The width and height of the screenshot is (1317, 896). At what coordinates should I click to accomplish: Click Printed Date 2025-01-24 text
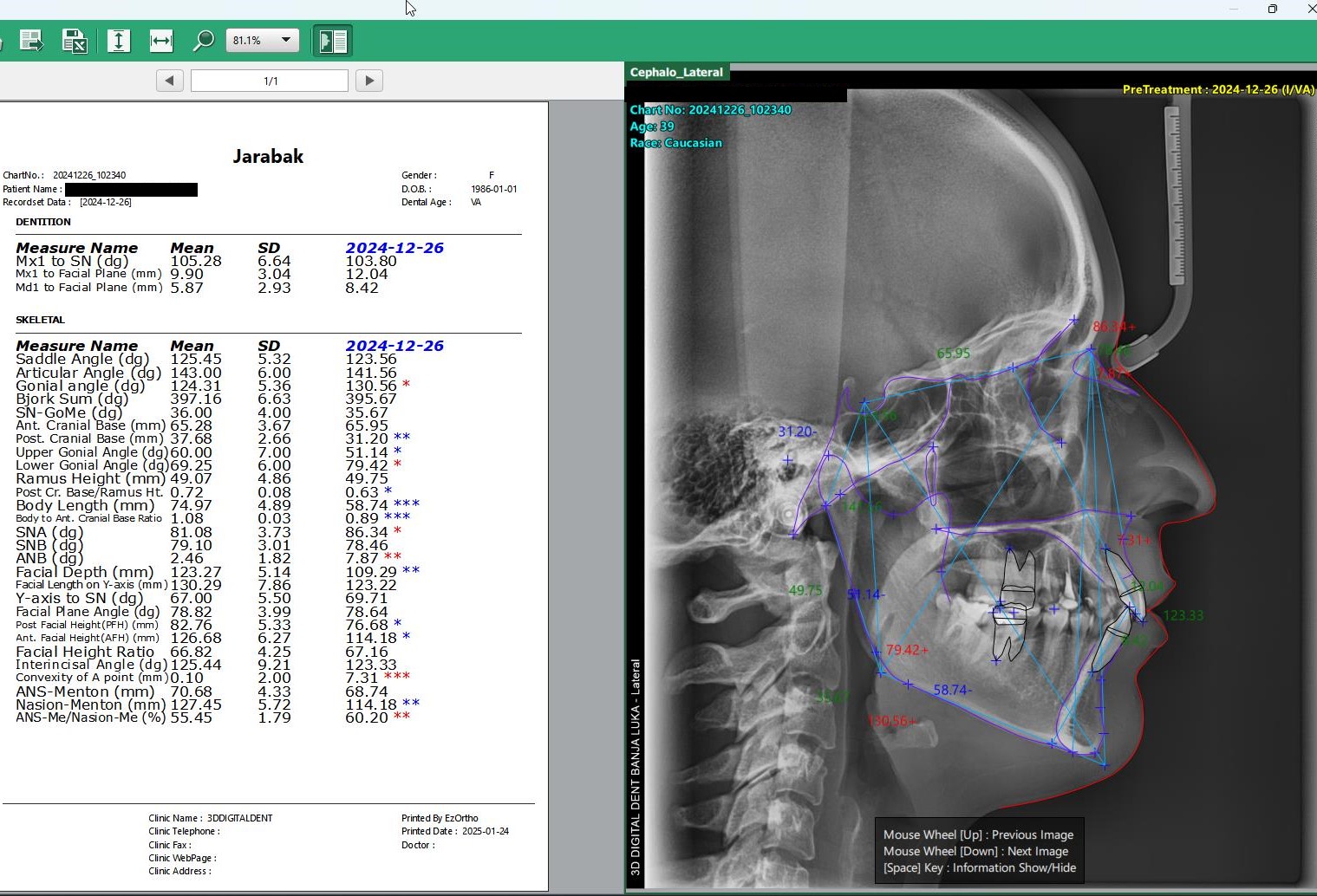tap(455, 831)
